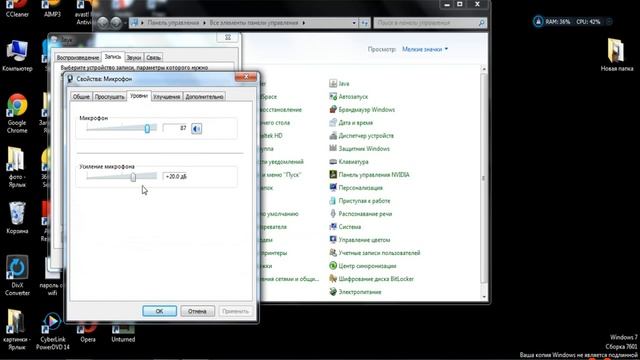Open CyberLink PowerDVD 14 shortcut
The width and height of the screenshot is (640, 360).
pos(52,331)
